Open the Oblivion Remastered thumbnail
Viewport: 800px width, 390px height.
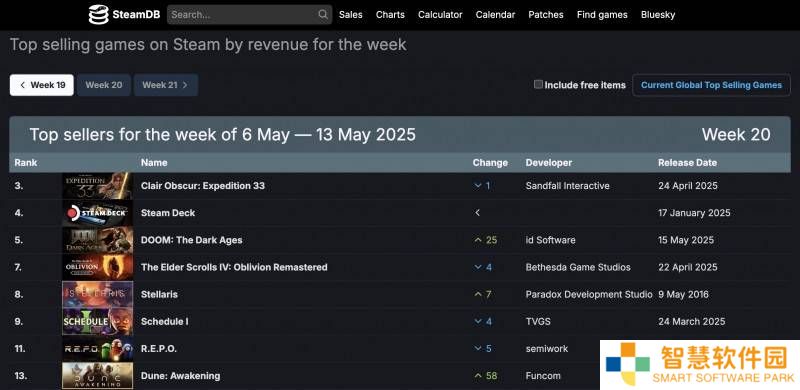pos(97,267)
